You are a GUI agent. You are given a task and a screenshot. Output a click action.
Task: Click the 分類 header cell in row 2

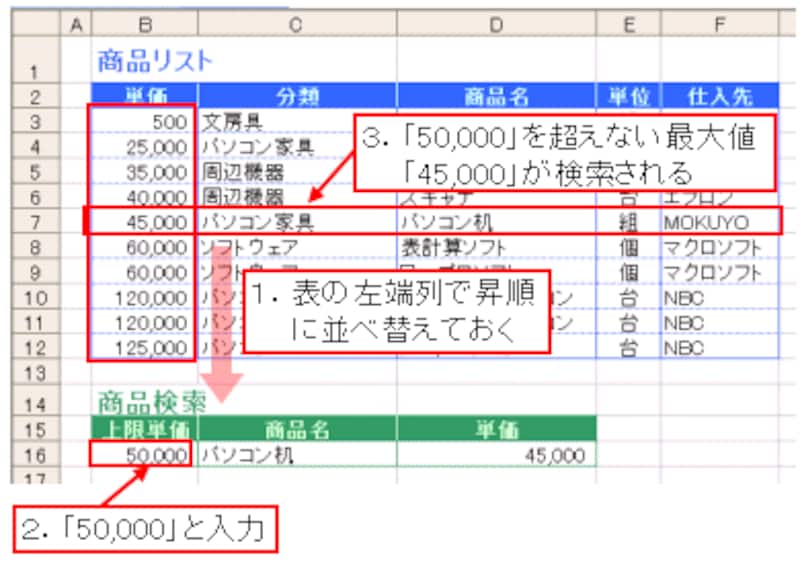(297, 97)
